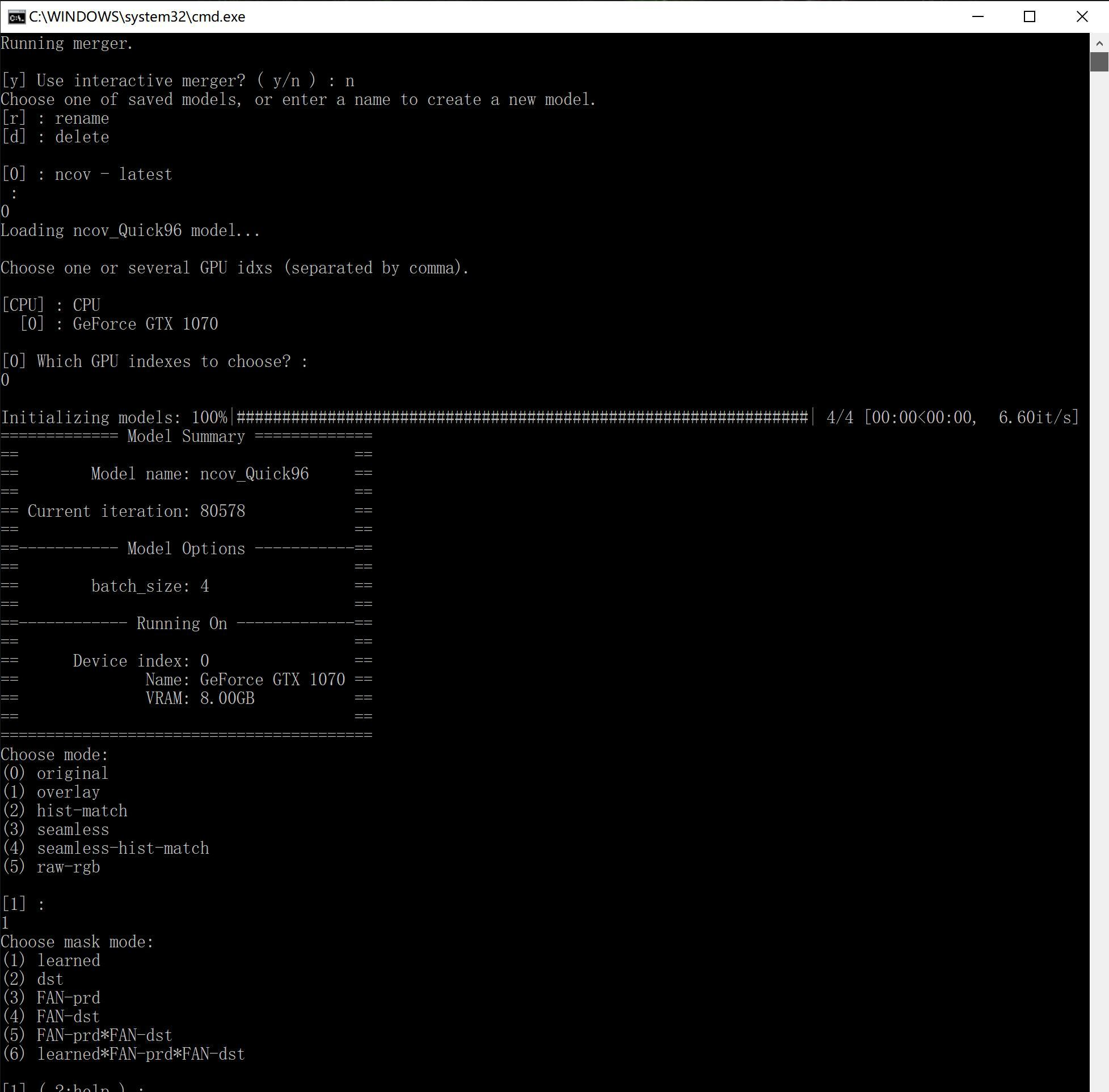Click the window title text C:\WINDOWS\system32\cmd.exe
Viewport: 1109px width, 1092px height.
point(137,16)
